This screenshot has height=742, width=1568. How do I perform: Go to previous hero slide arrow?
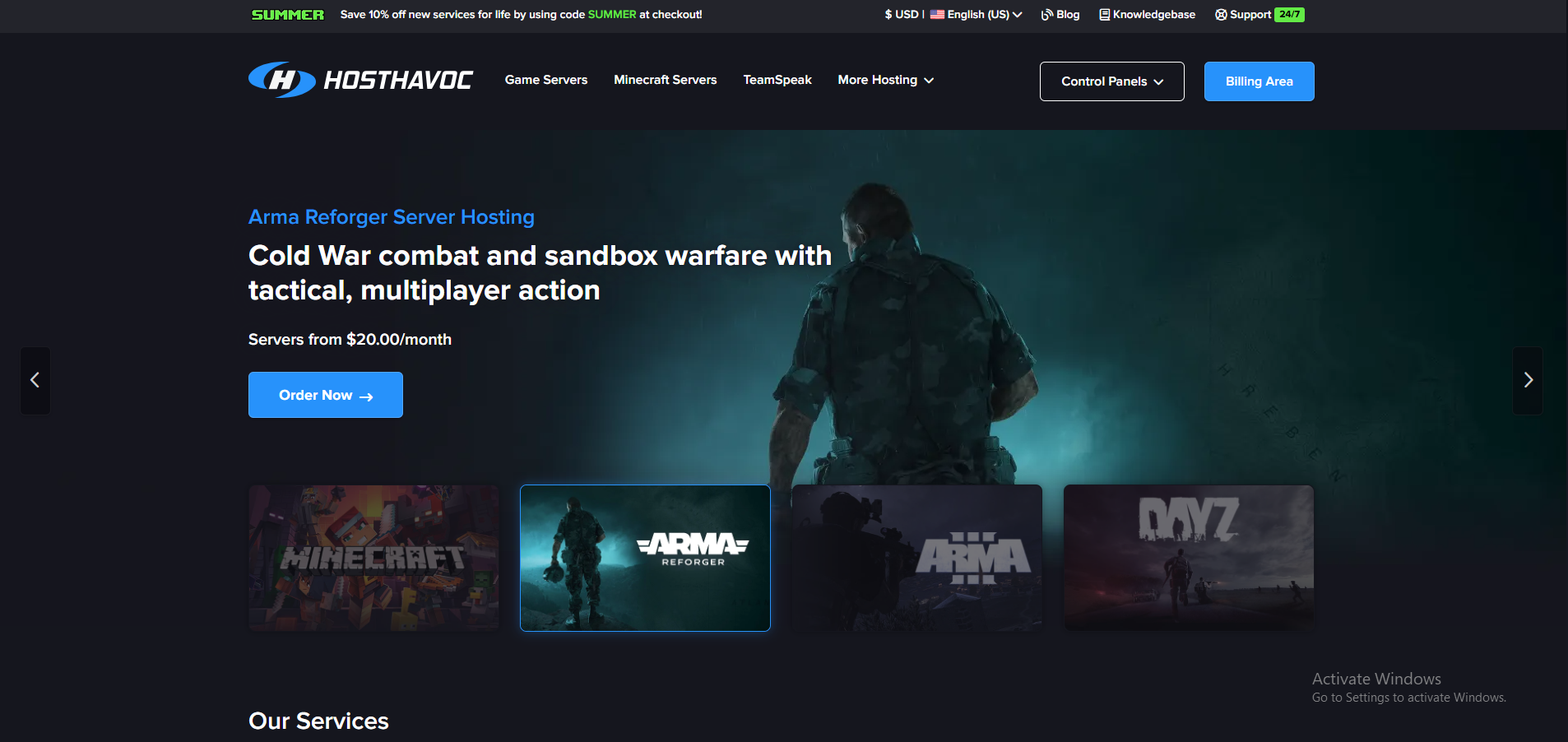(35, 380)
